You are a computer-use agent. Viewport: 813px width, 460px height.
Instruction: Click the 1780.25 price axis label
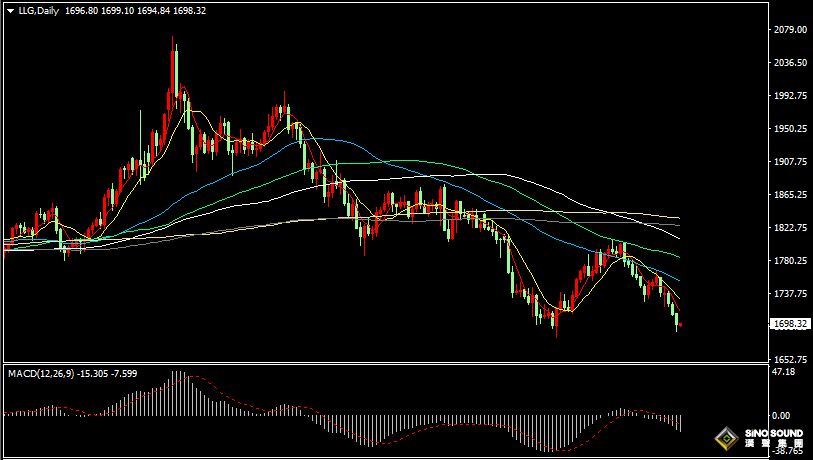pyautogui.click(x=790, y=261)
